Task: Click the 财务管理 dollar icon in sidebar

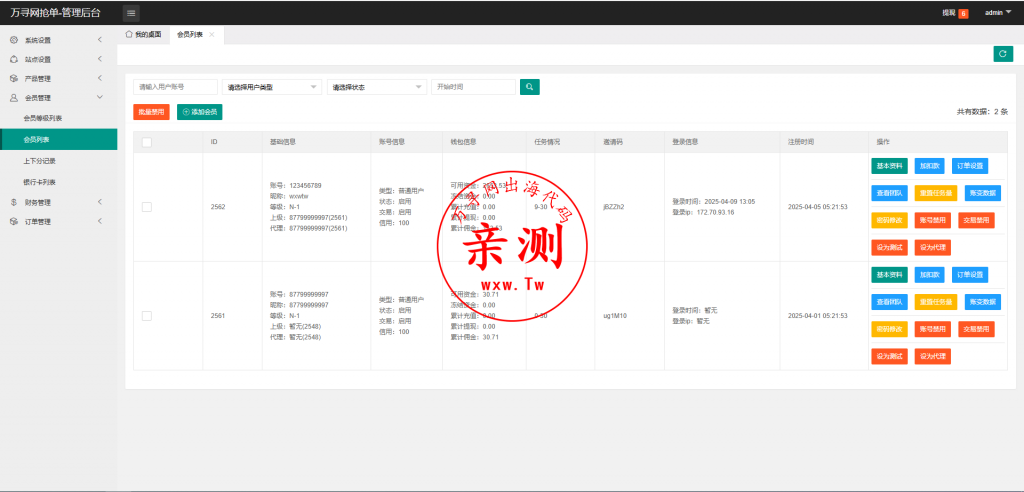Action: click(14, 203)
